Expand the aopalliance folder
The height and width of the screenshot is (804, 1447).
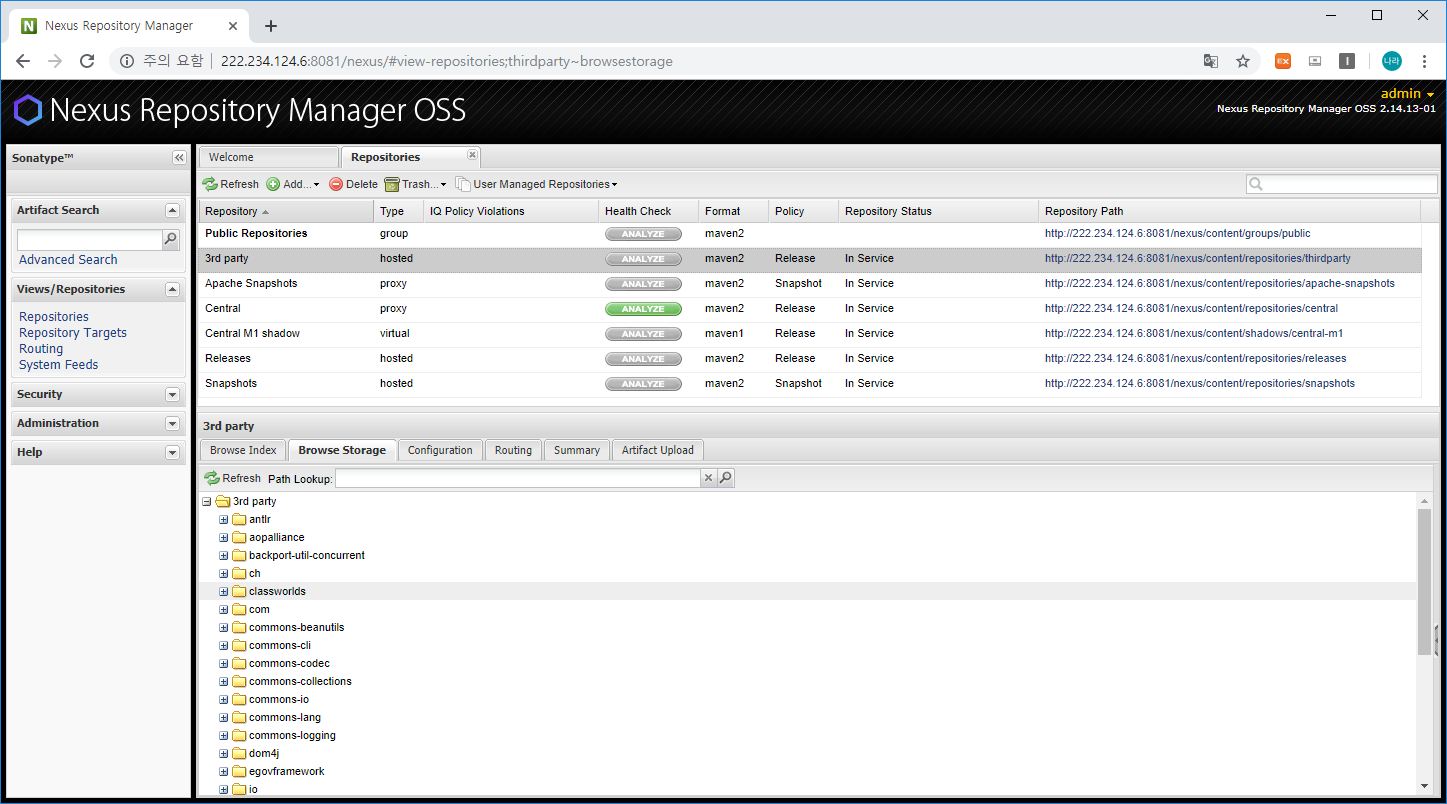click(224, 538)
